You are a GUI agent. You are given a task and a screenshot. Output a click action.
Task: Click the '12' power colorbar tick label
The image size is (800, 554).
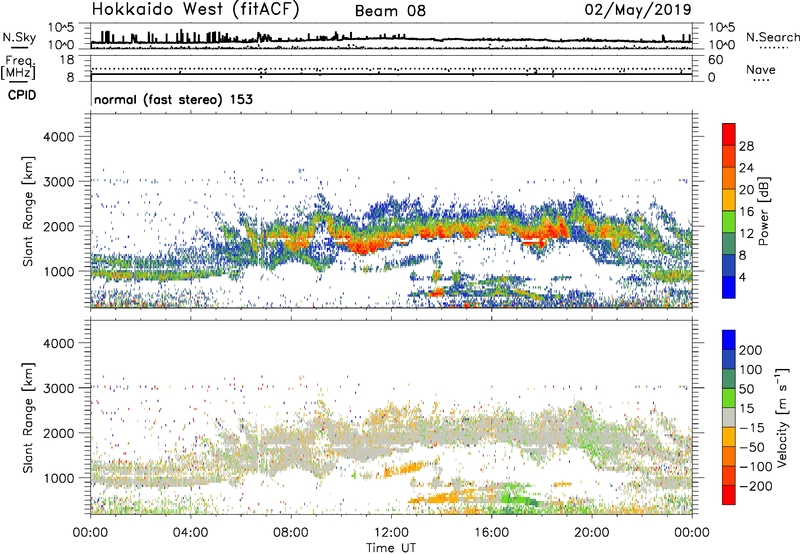[746, 234]
